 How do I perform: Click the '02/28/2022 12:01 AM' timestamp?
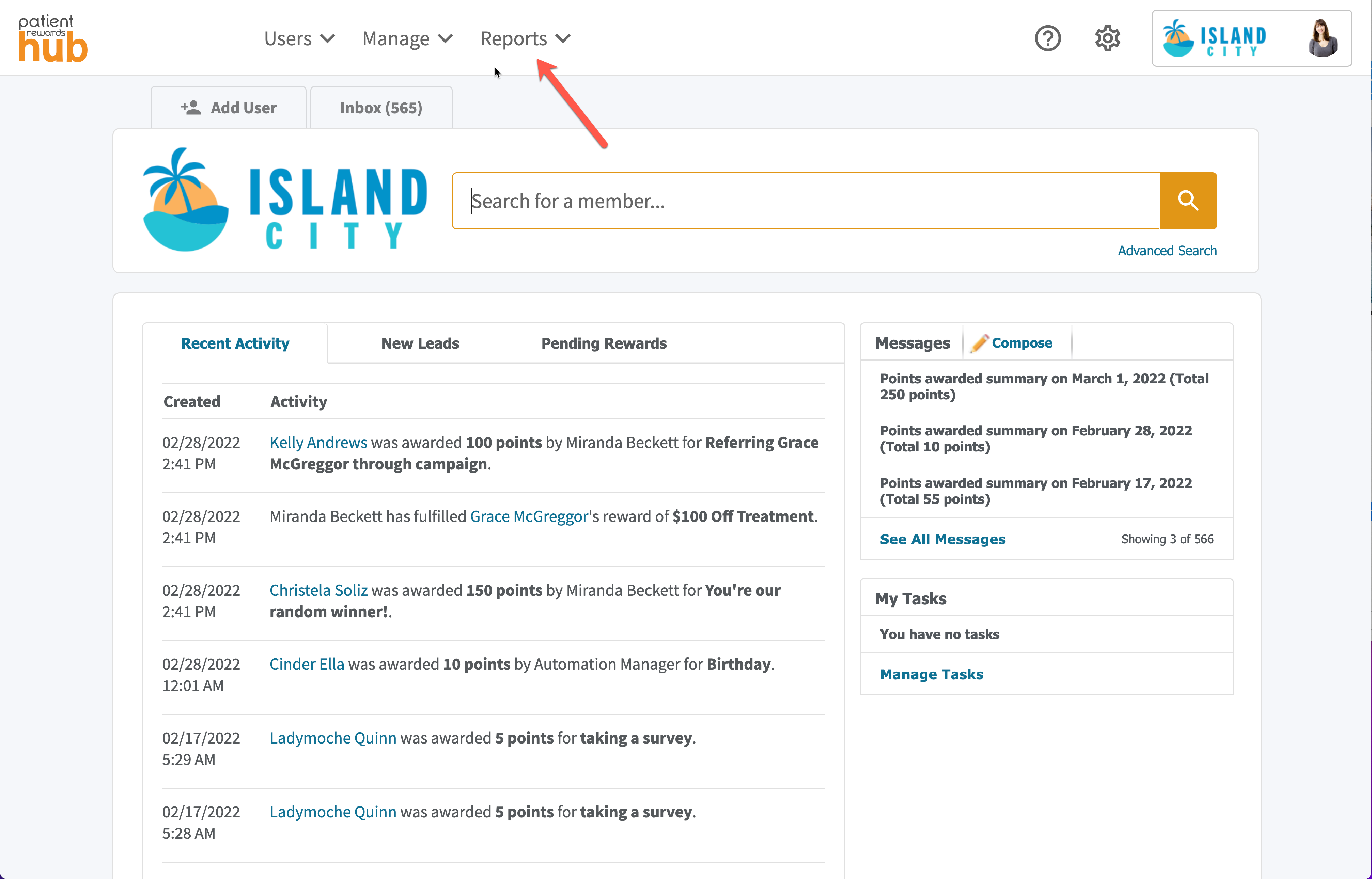point(201,675)
